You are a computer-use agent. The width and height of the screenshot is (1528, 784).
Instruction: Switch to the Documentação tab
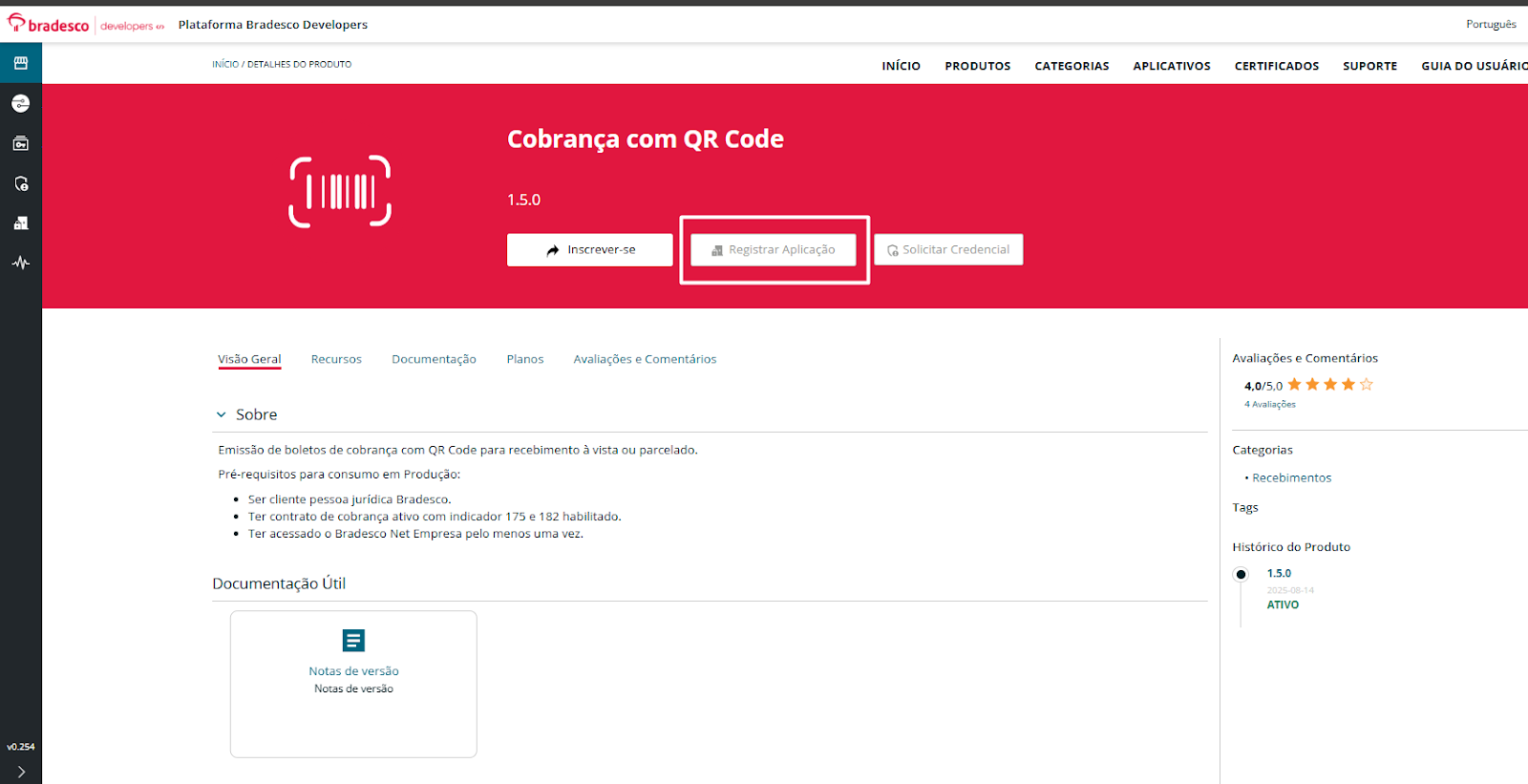(434, 360)
